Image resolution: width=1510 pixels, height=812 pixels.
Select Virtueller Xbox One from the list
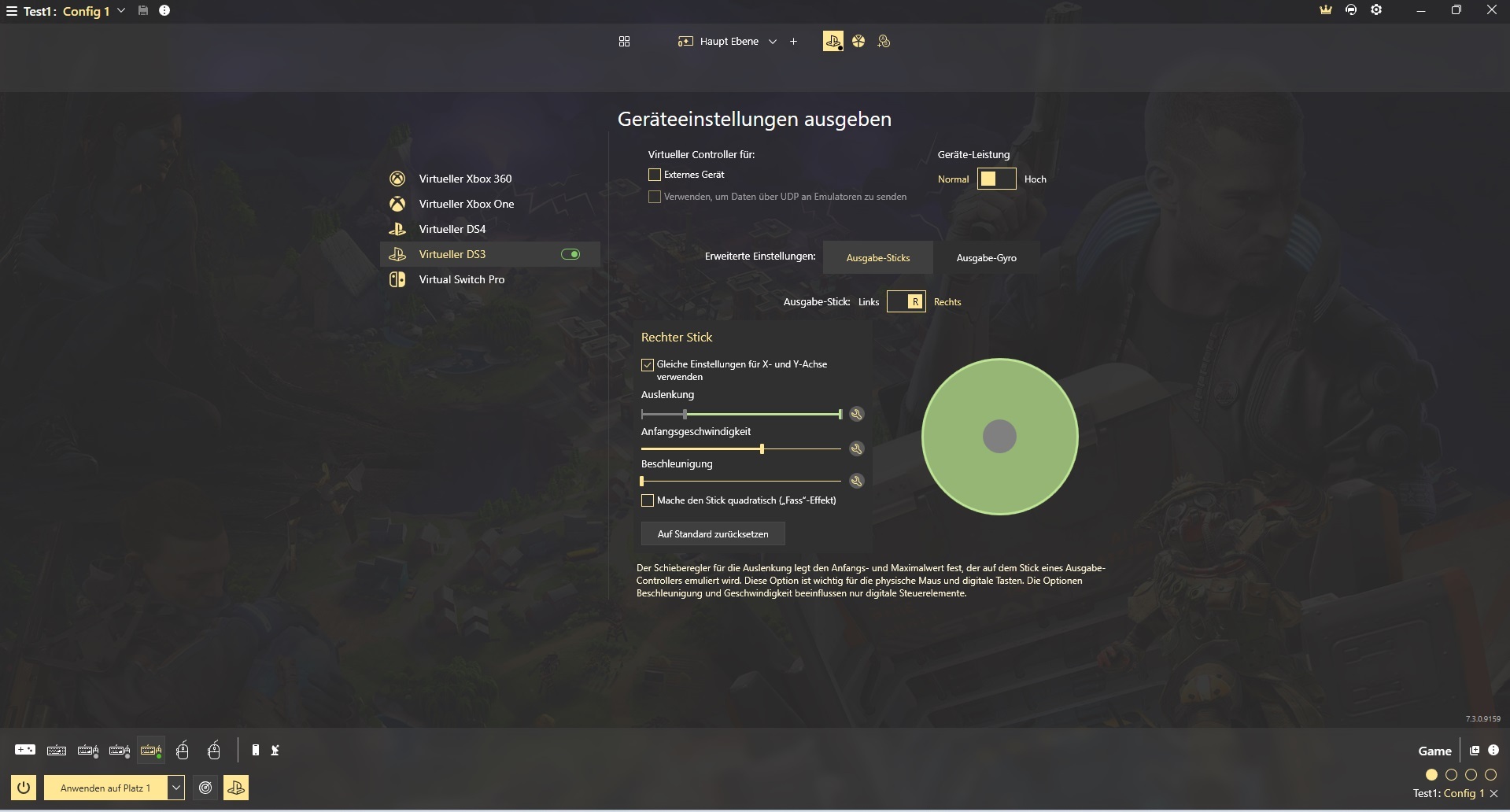tap(466, 204)
